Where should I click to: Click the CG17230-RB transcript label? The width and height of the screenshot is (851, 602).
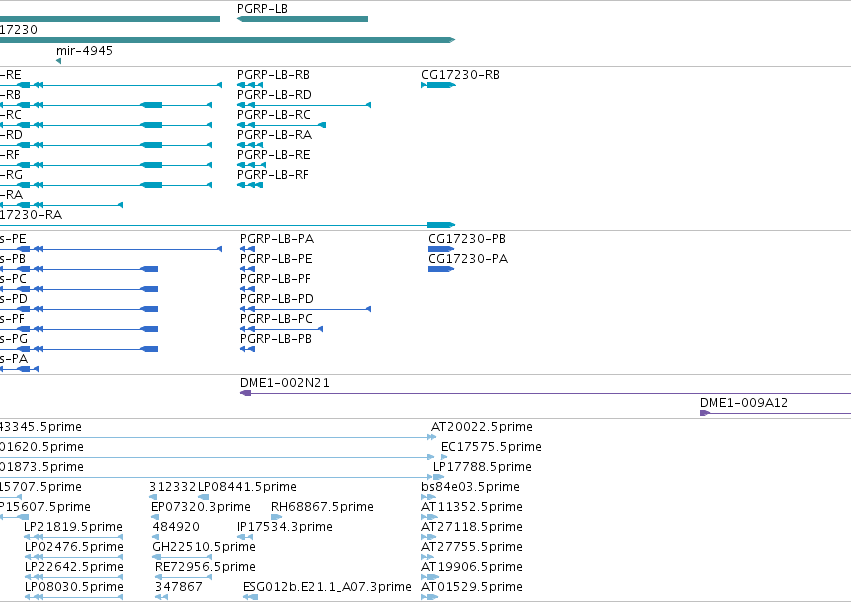(x=460, y=75)
